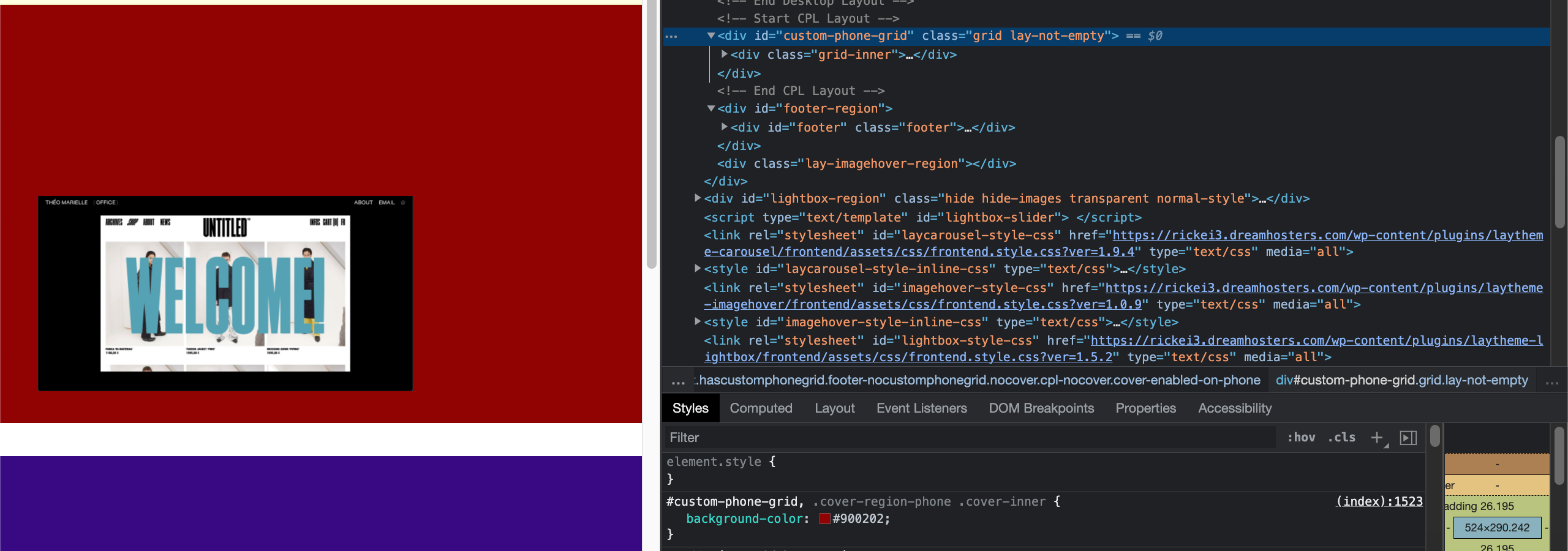This screenshot has width=1568, height=551.
Task: Open the #900202 background-color swatch
Action: pyautogui.click(x=825, y=519)
